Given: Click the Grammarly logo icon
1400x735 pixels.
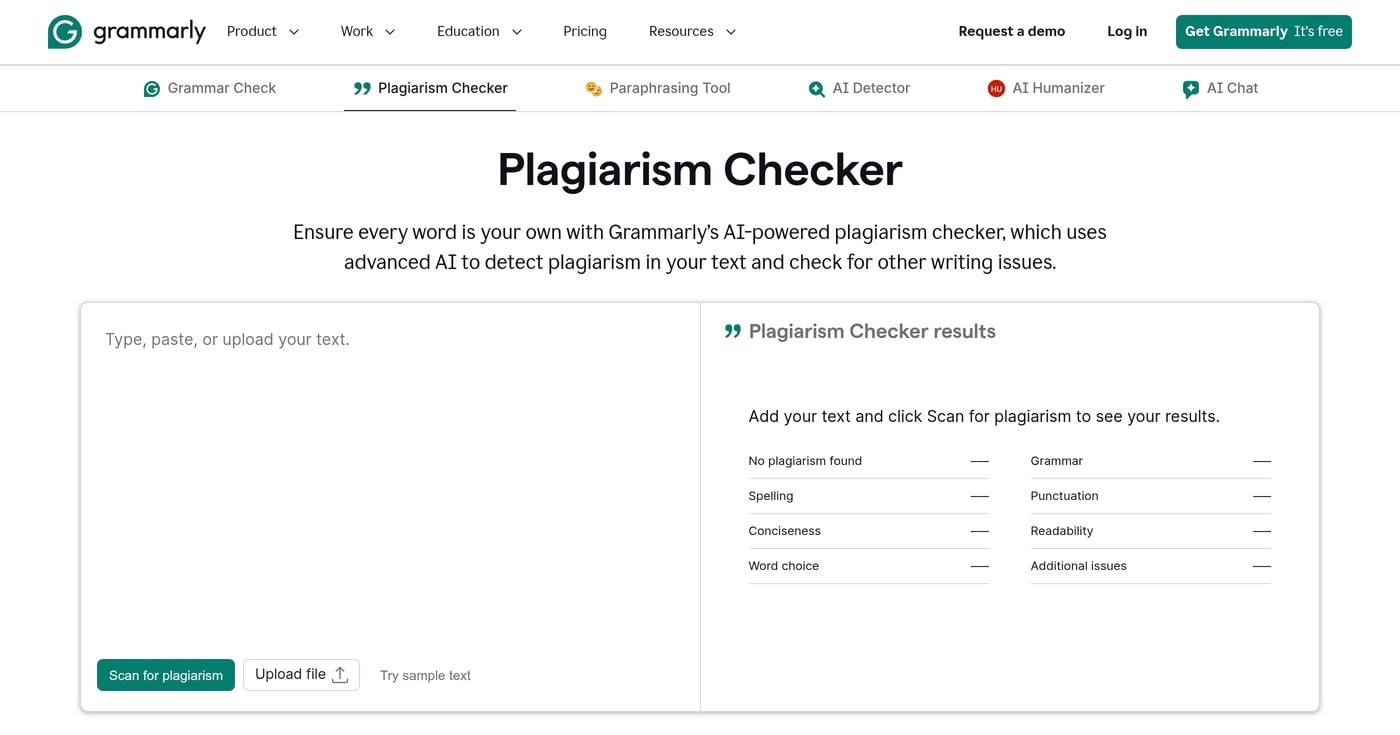Looking at the screenshot, I should point(65,32).
